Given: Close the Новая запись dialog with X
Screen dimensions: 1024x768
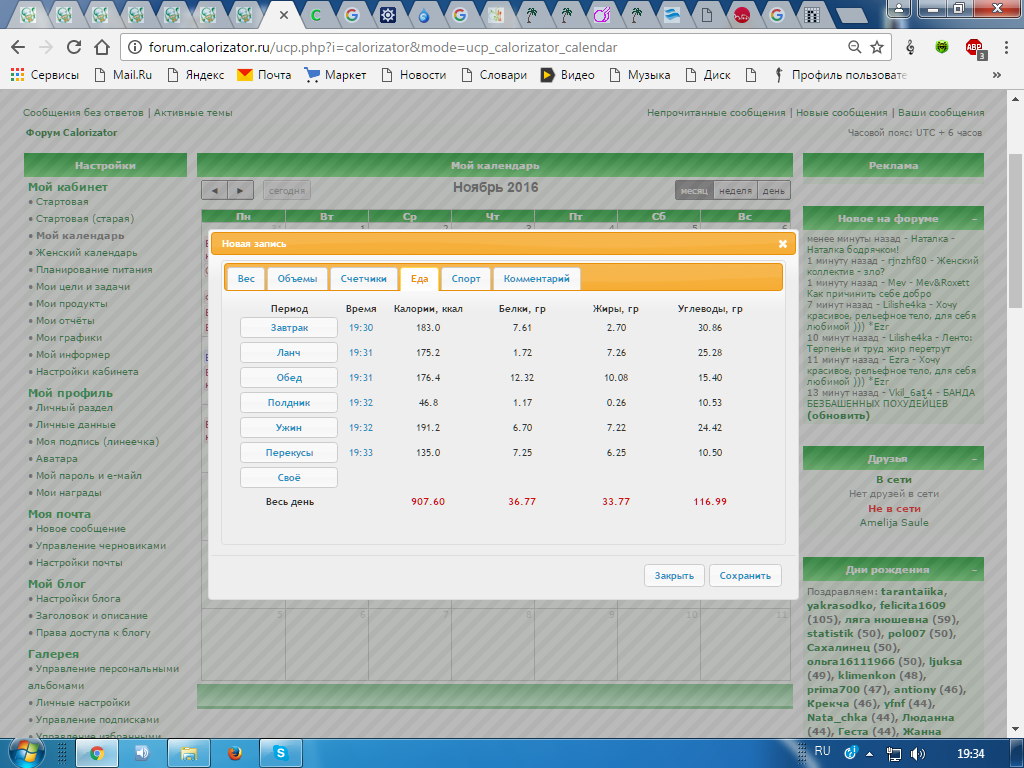Looking at the screenshot, I should (x=782, y=244).
